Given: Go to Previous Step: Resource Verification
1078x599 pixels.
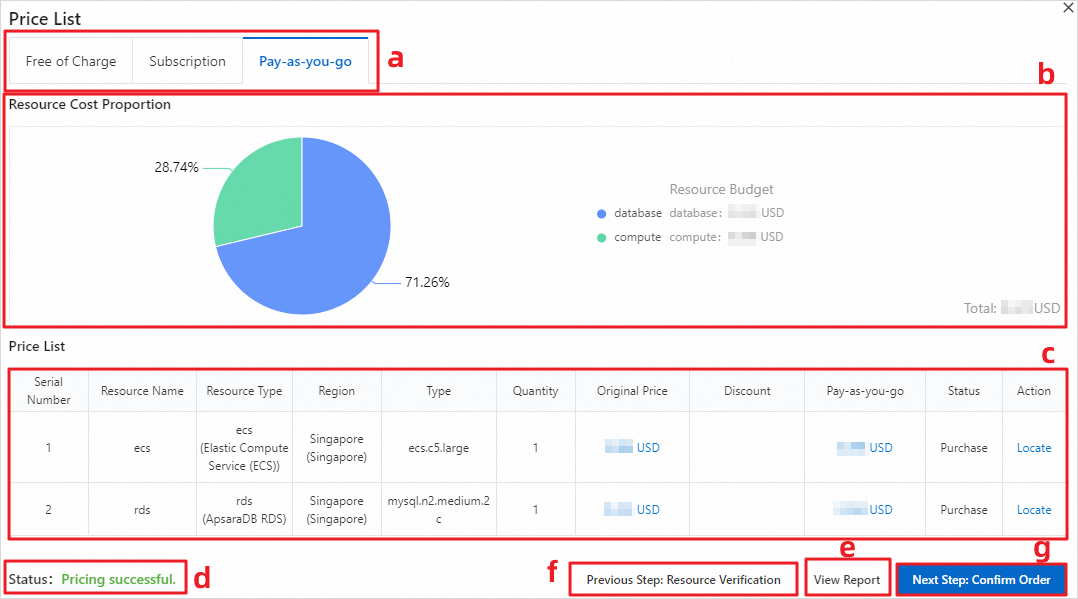Looking at the screenshot, I should pyautogui.click(x=683, y=580).
